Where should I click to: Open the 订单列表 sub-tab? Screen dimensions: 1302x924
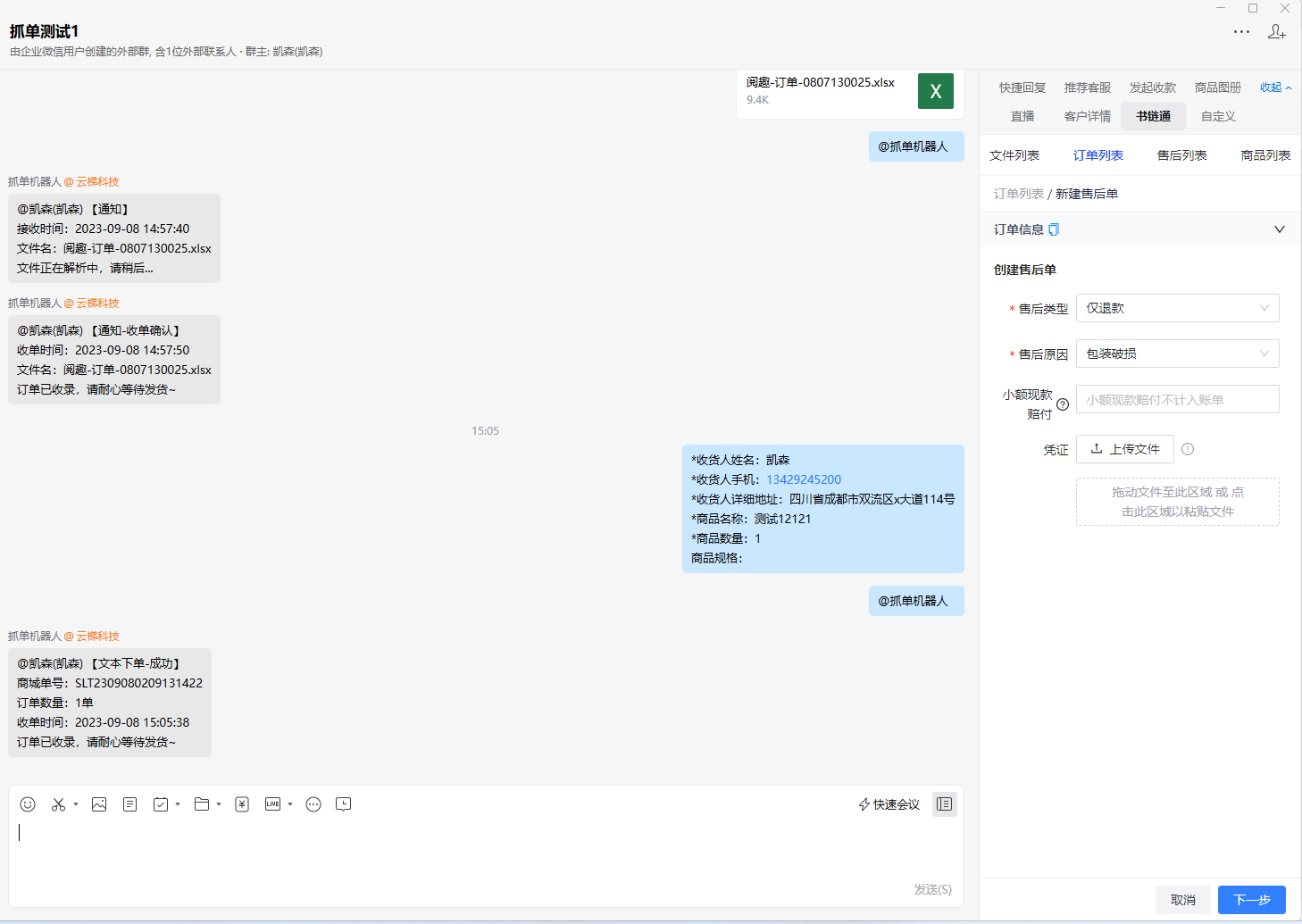click(x=1098, y=155)
